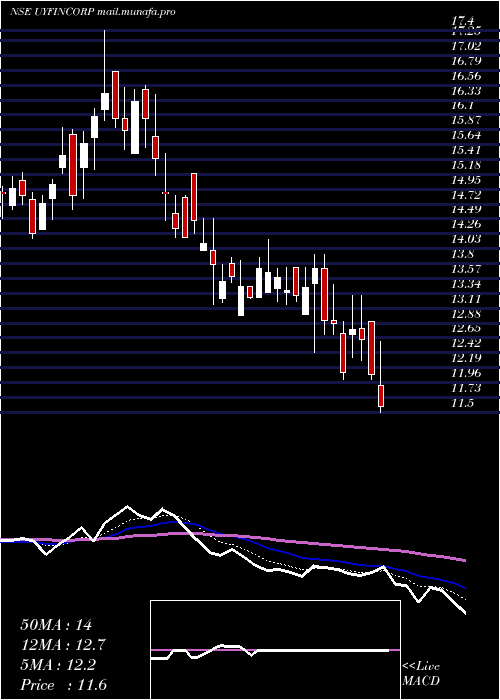Viewport: 500px width, 700px height.
Task: Click the 12.88 price axis label
Action: (466, 313)
